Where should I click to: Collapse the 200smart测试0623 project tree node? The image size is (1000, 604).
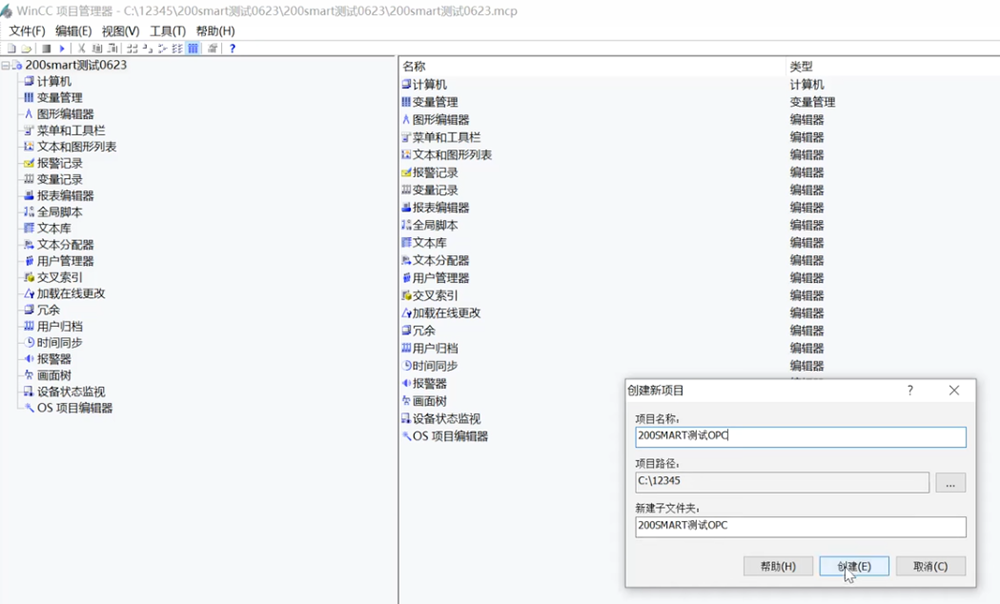pyautogui.click(x=6, y=65)
